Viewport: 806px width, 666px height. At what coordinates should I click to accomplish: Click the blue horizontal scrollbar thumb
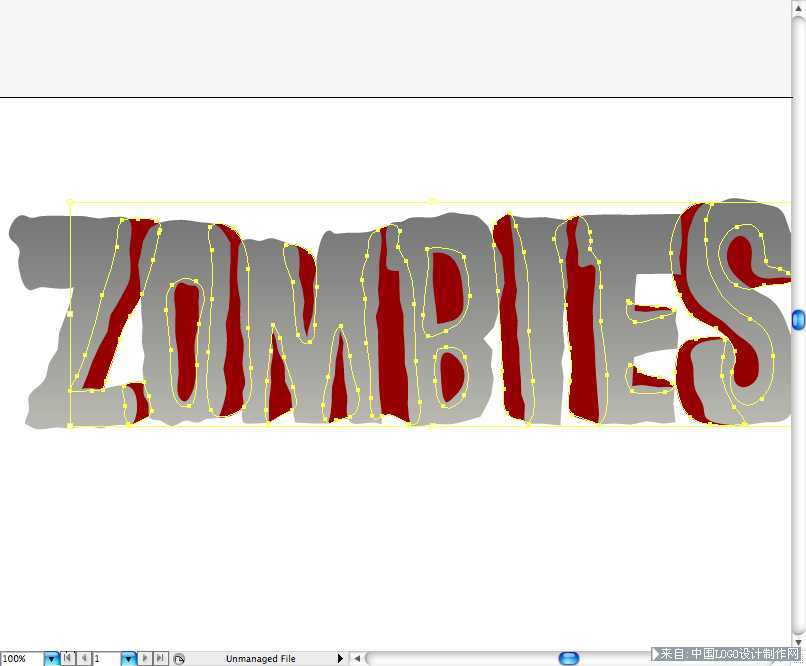[569, 658]
